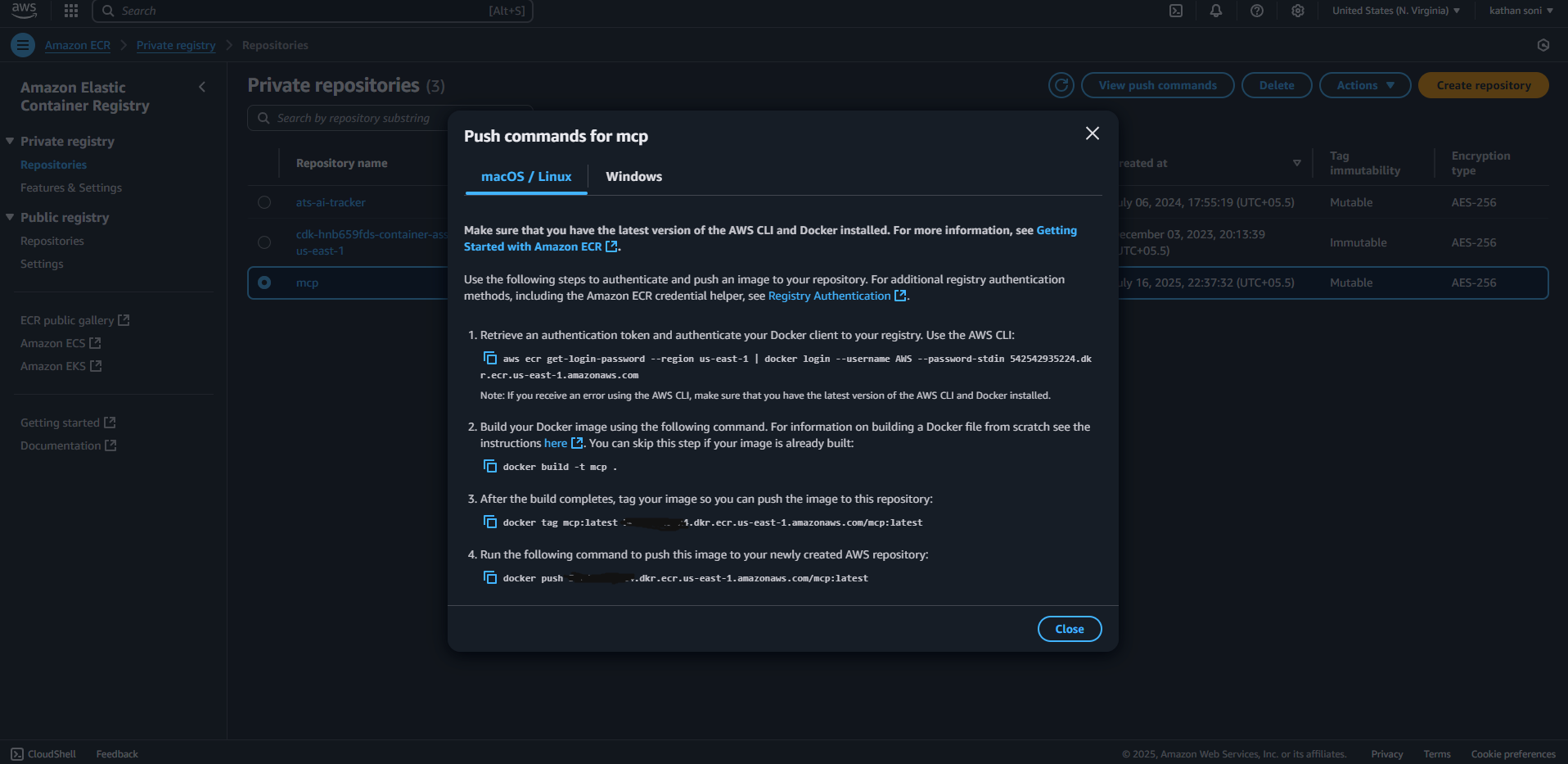The image size is (1568, 764).
Task: Open the kathan soni account menu
Action: click(x=1519, y=11)
